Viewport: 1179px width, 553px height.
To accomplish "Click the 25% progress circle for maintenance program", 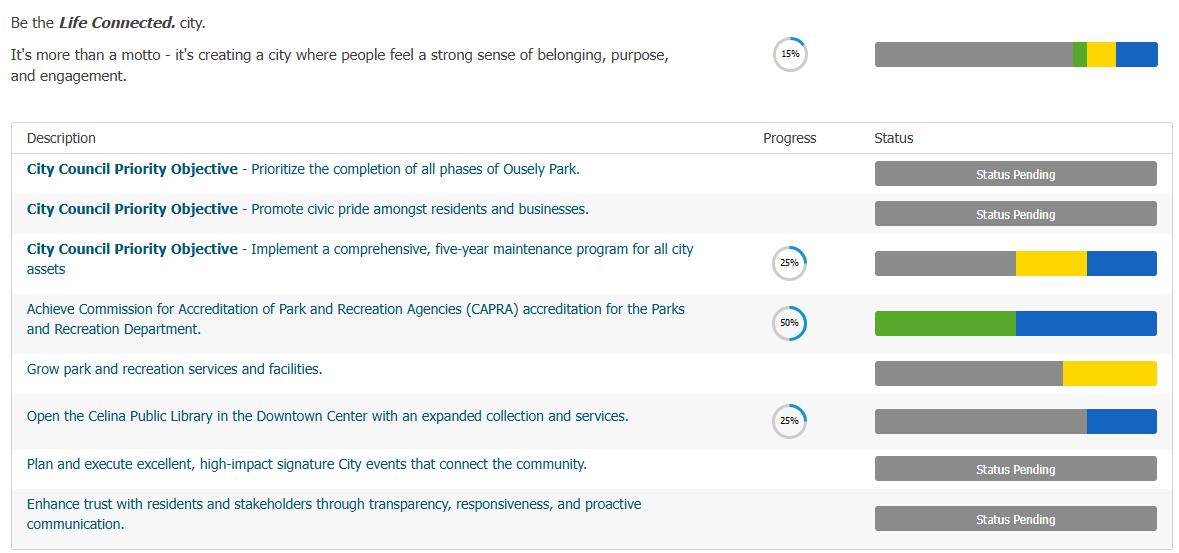I will [789, 263].
